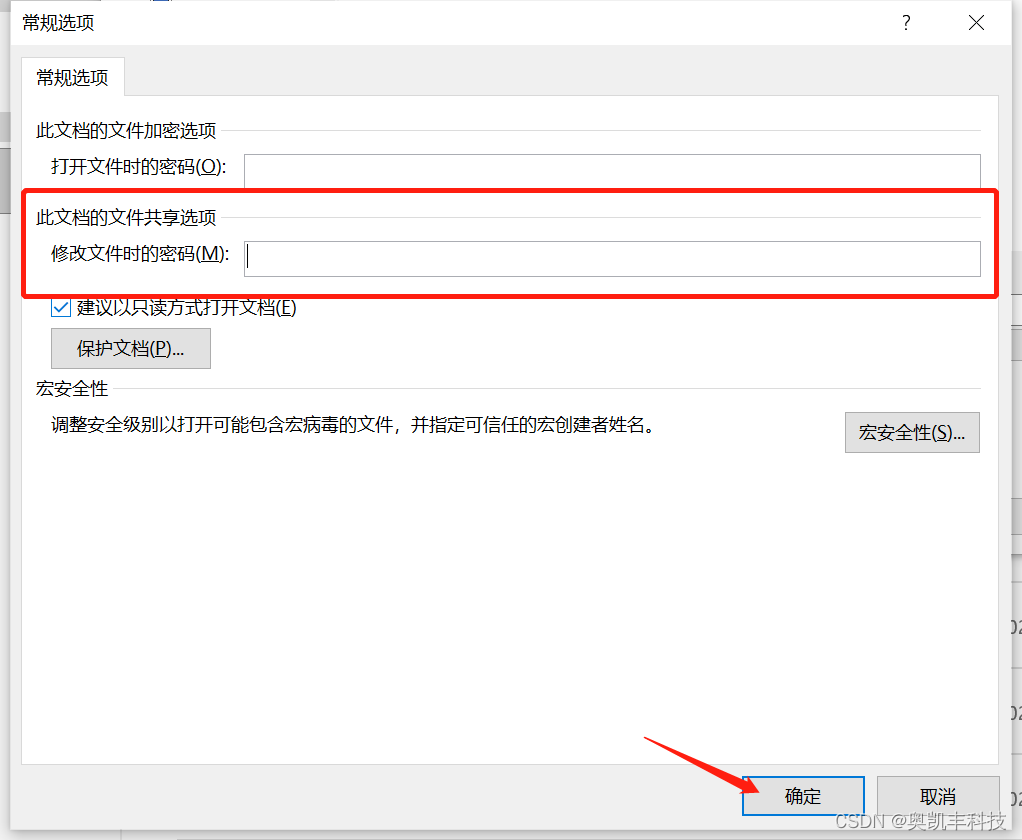Open the 保护文档 button
Image resolution: width=1022 pixels, height=840 pixels.
point(131,349)
